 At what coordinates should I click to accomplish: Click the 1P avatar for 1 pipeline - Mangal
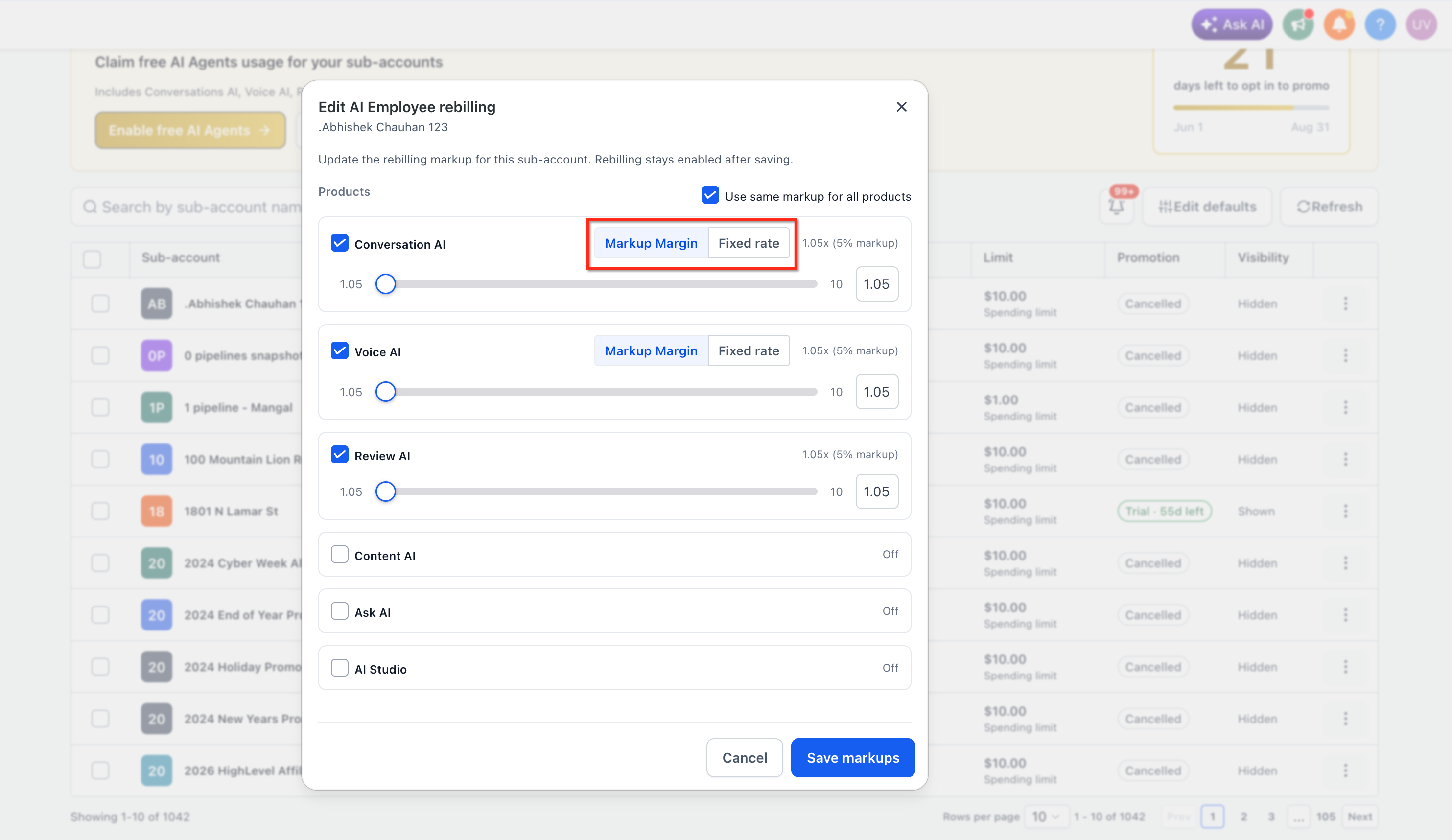point(157,407)
